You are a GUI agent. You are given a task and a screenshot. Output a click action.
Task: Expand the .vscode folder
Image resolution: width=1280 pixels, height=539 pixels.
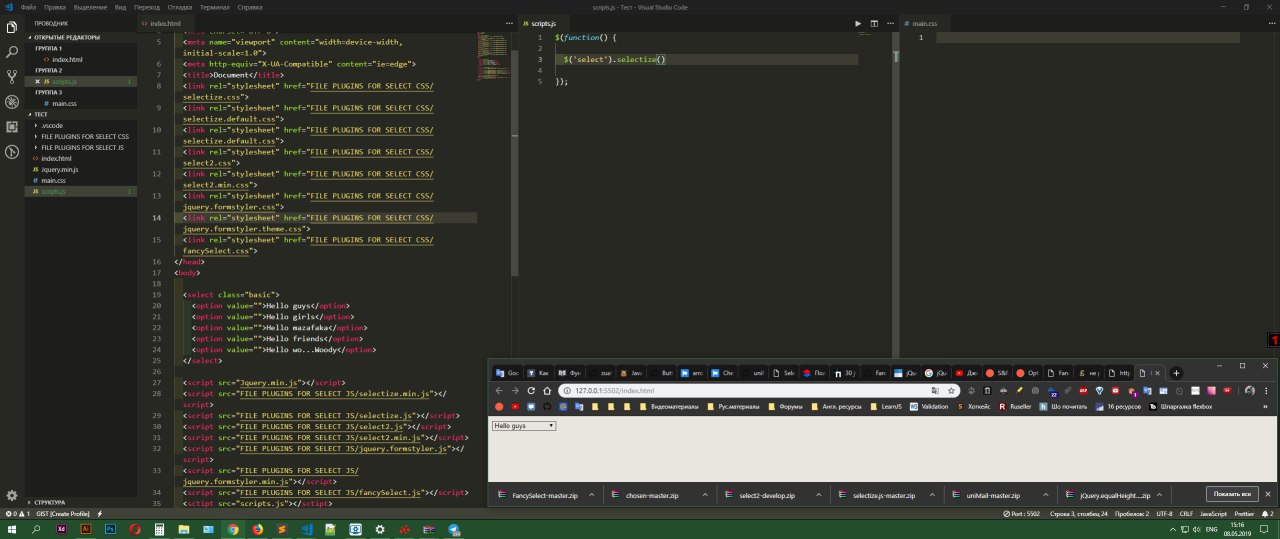point(52,125)
